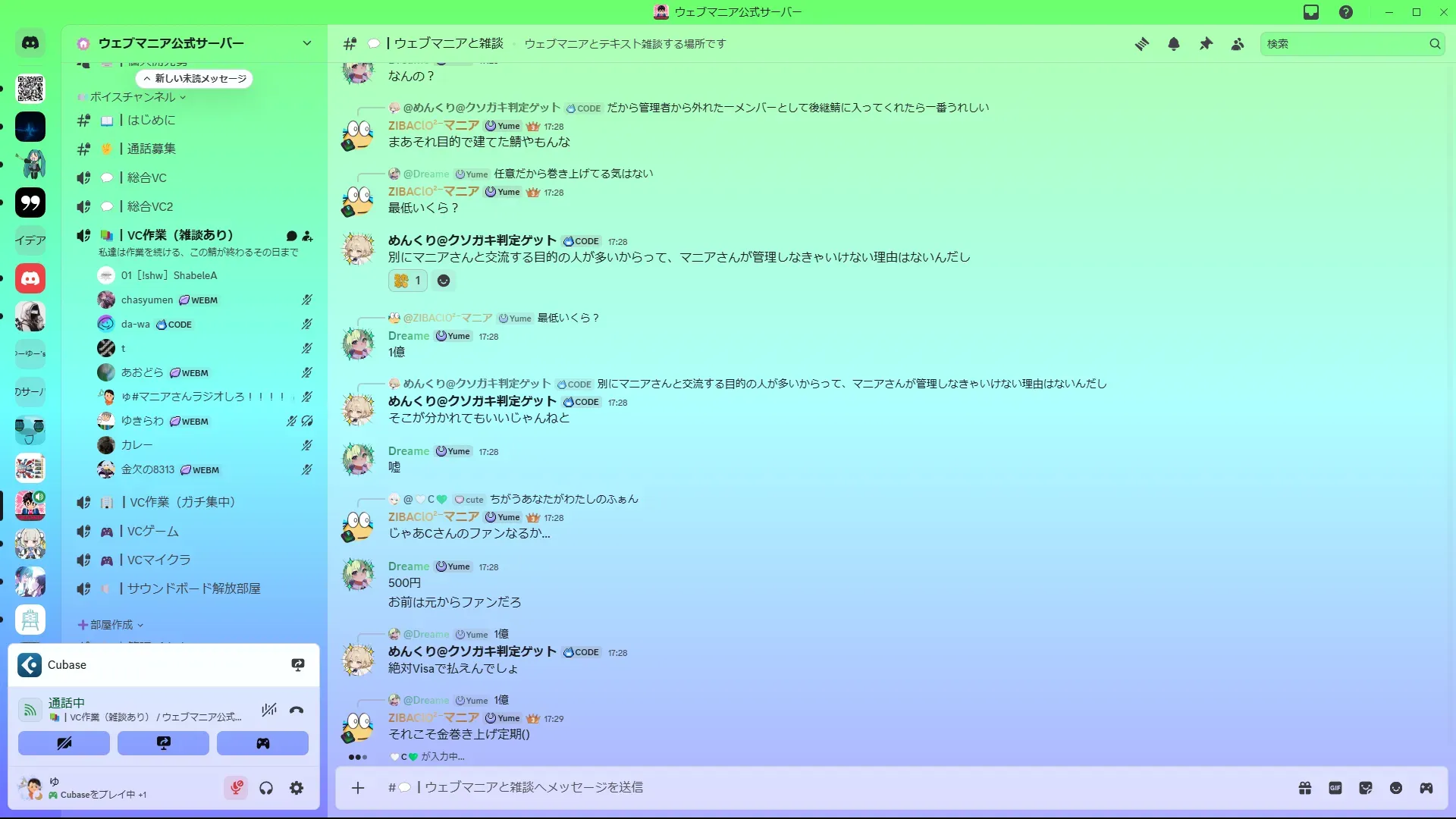
Task: Click the gift icon in message bar
Action: point(1305,788)
